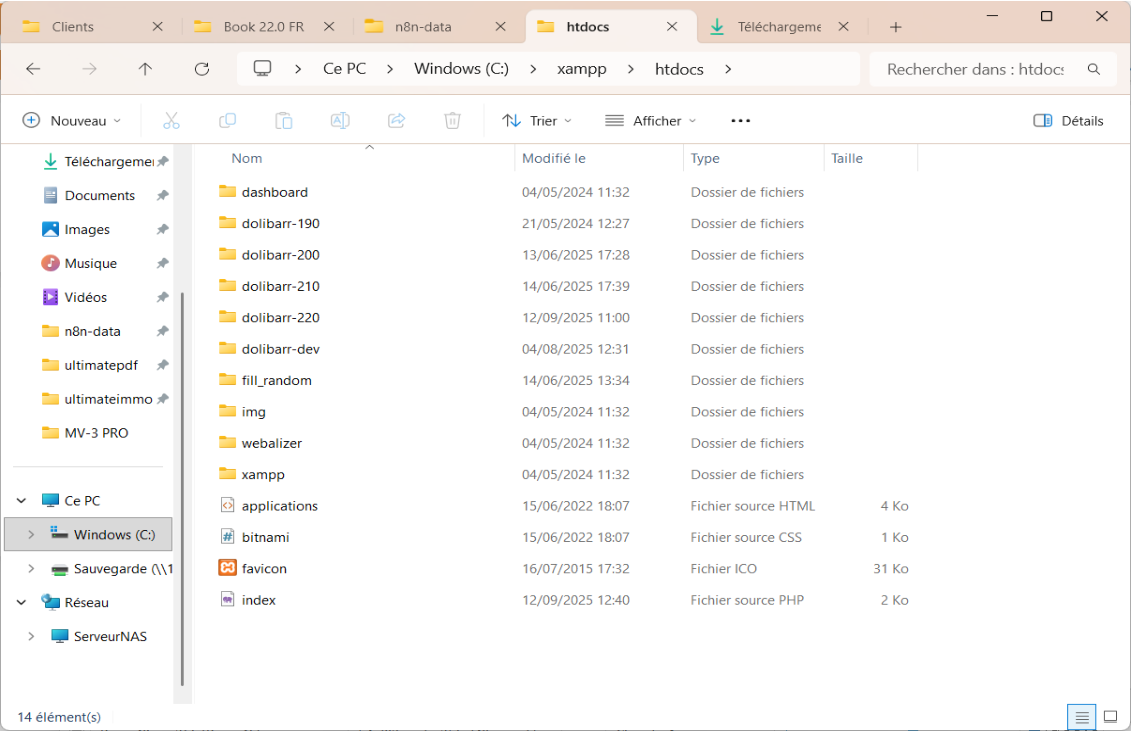Viewport: 1131px width, 731px height.
Task: Unpin Documents from quick access
Action: [162, 196]
